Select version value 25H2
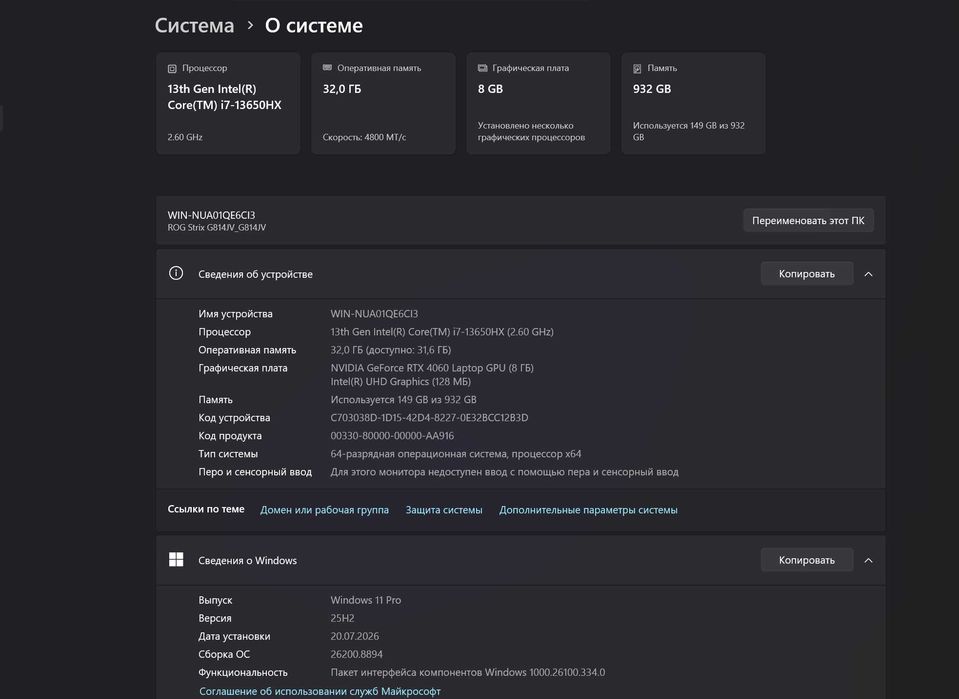 click(x=342, y=618)
